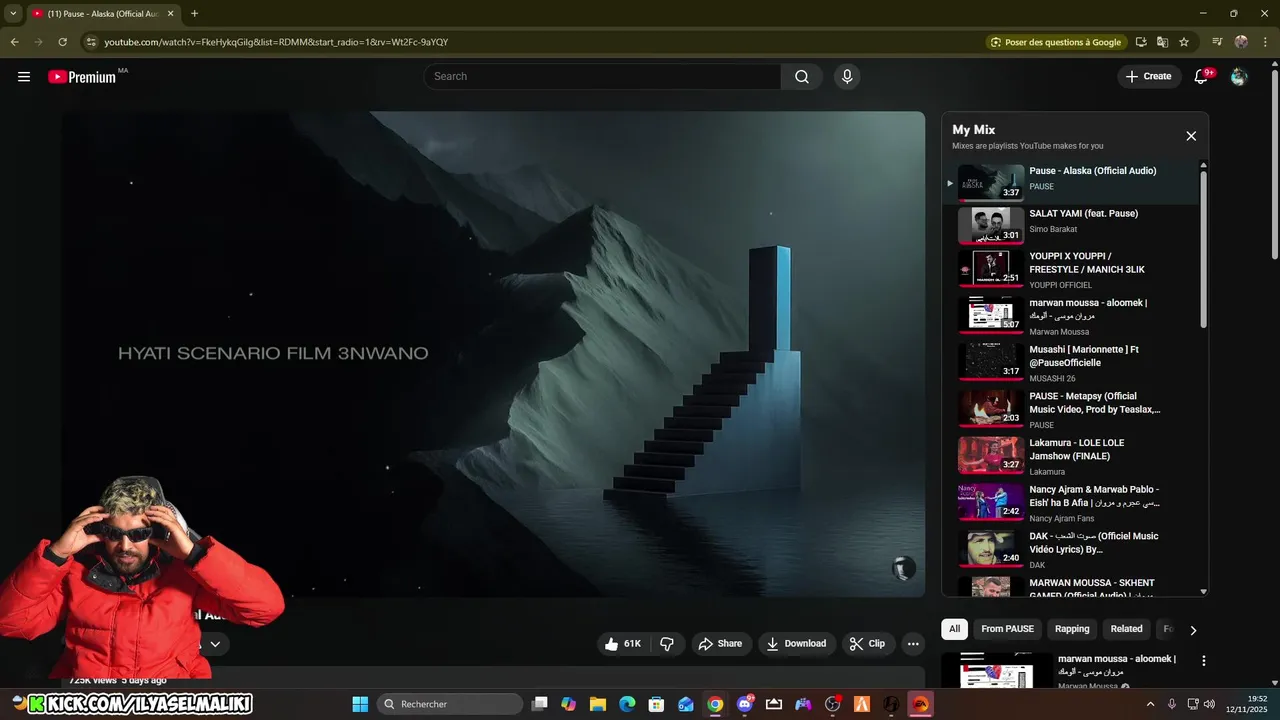Viewport: 1280px width, 720px height.
Task: Select the All filter chip
Action: pyautogui.click(x=955, y=629)
